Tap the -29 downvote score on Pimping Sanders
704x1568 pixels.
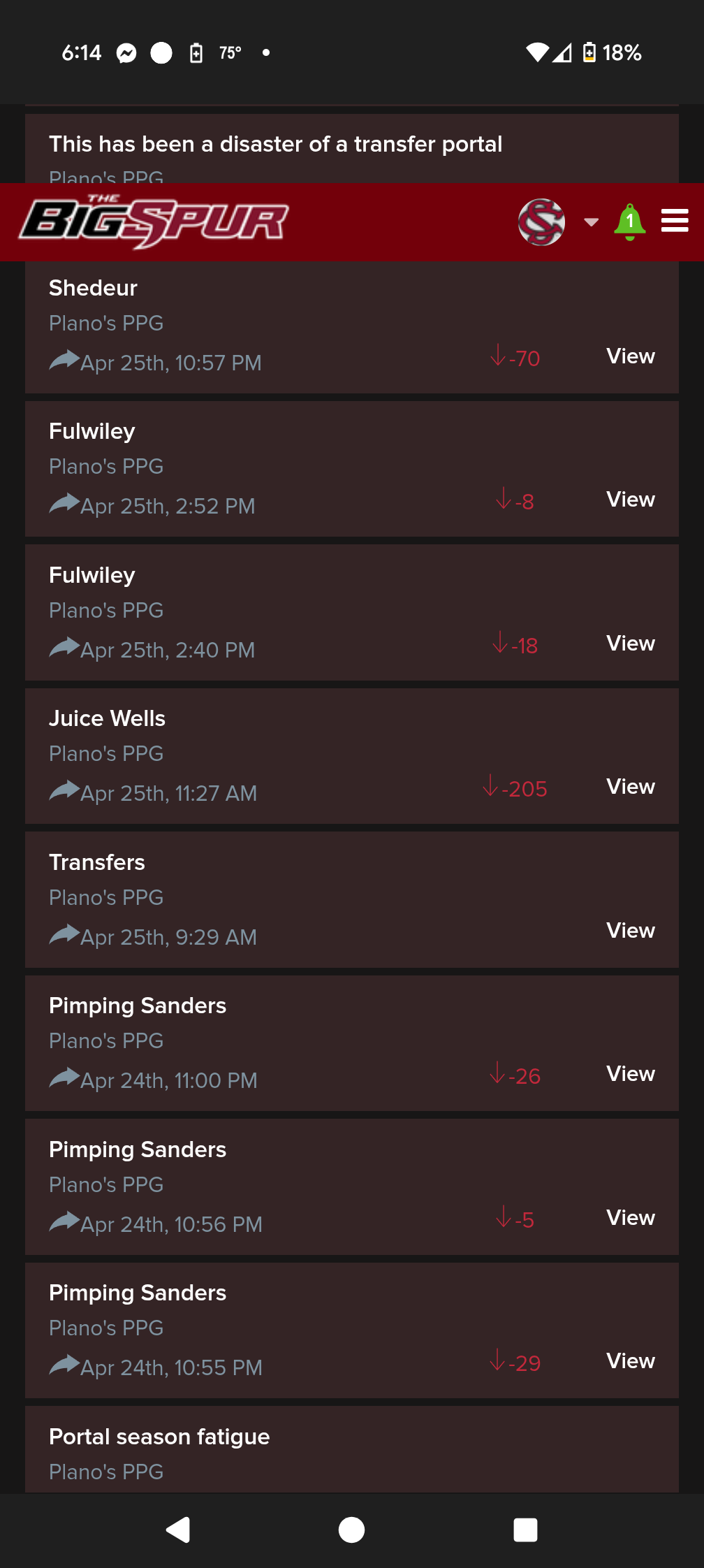[x=515, y=1363]
